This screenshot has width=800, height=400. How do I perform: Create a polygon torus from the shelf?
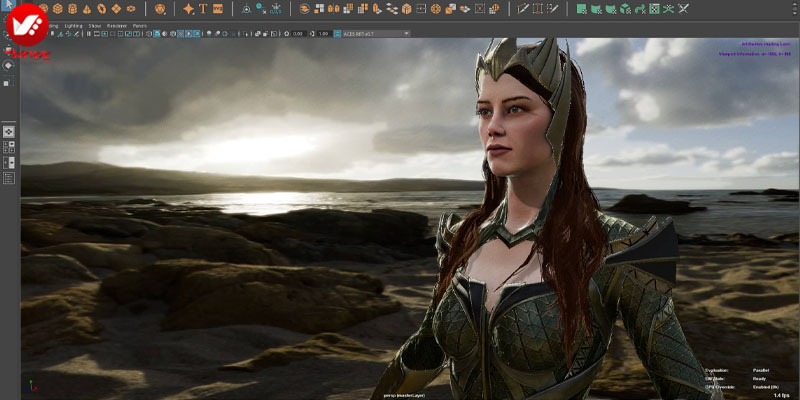(x=102, y=9)
